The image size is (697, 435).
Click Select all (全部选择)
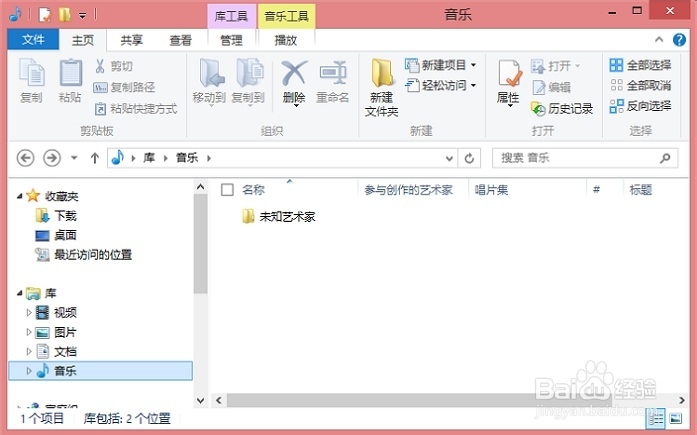point(640,65)
